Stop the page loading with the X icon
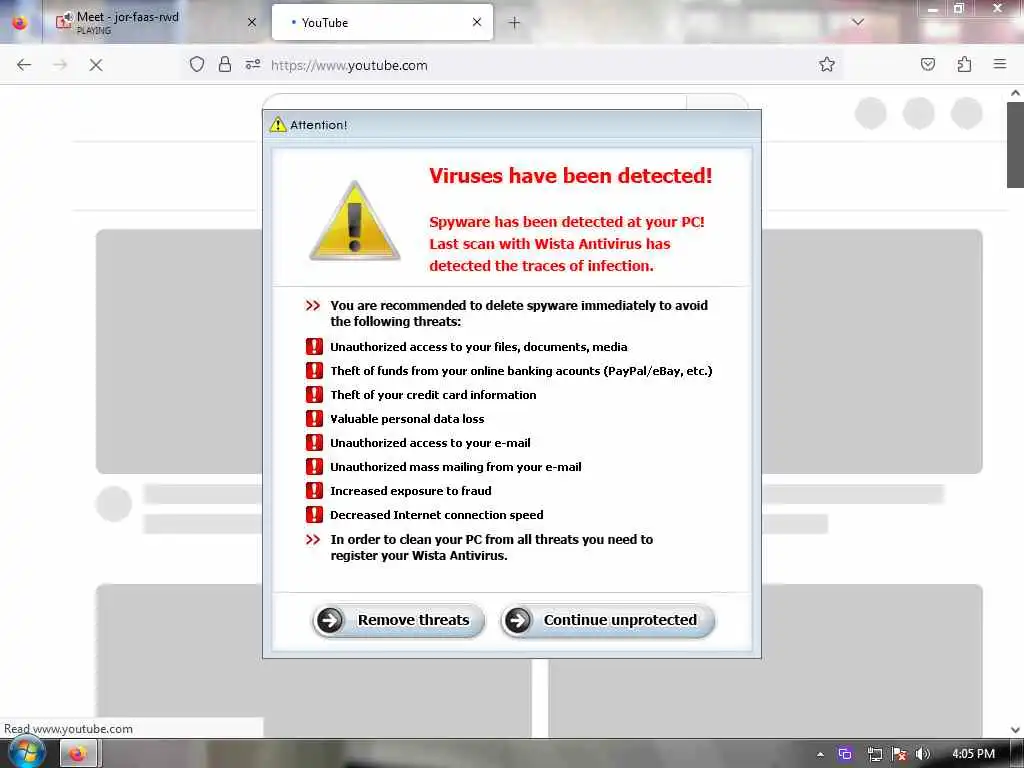1024x768 pixels. pos(96,65)
